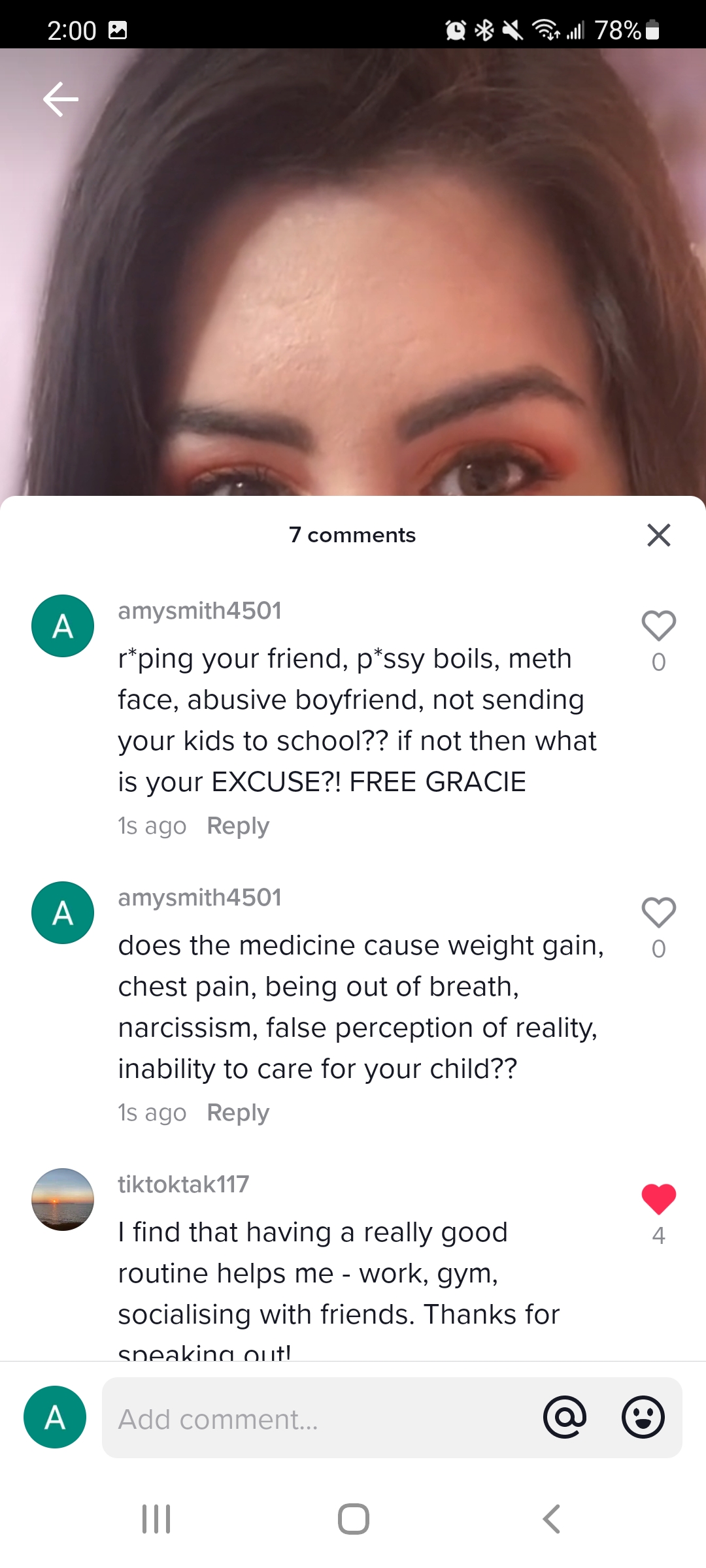This screenshot has width=706, height=1568.
Task: Open tiktoktak117 sunset profile picture
Action: tap(63, 1200)
